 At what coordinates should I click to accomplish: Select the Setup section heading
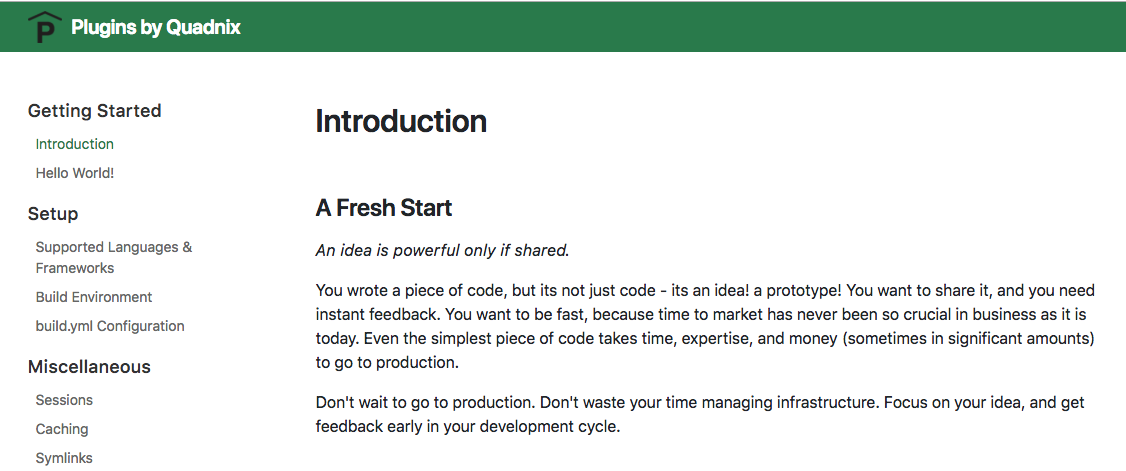[53, 214]
